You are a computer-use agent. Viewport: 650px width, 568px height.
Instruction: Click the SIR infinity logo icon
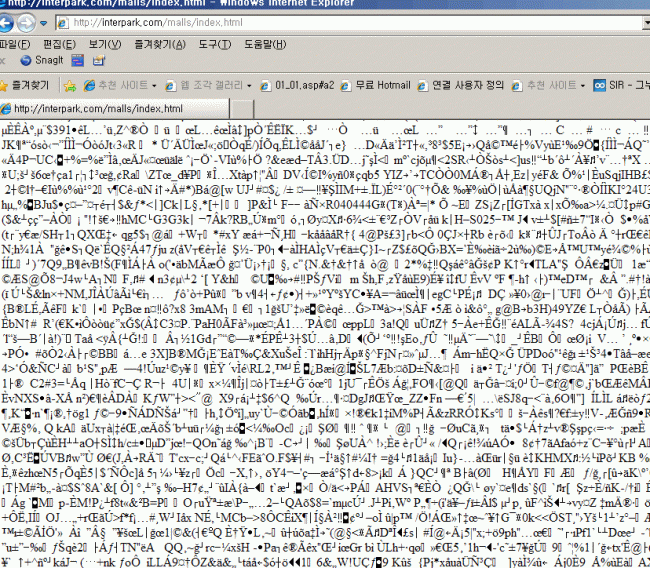click(x=599, y=85)
